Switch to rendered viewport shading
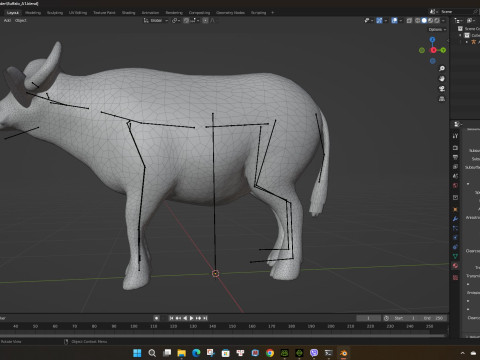This screenshot has height=360, width=480. point(437,20)
